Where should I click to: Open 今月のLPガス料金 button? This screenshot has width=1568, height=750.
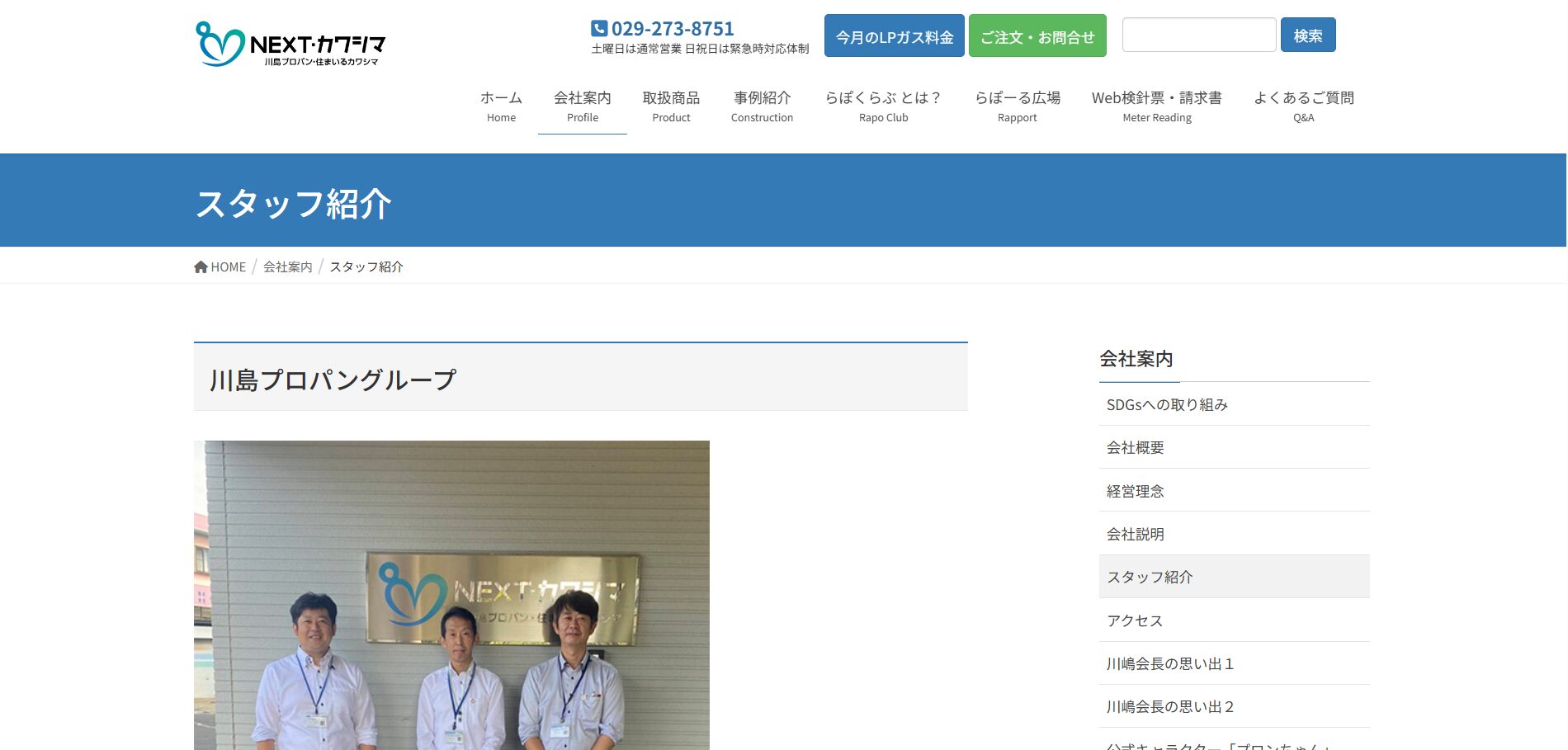point(894,36)
